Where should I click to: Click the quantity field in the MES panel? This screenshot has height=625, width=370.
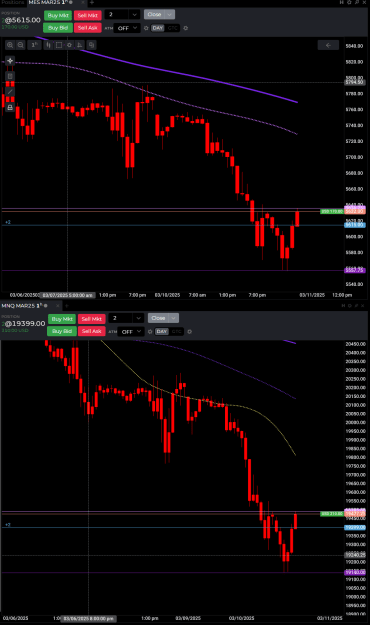click(118, 15)
